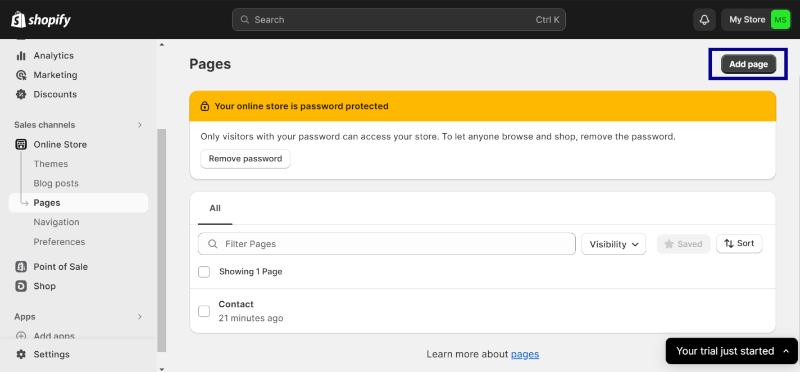Open Themes in the sidebar

(51, 164)
